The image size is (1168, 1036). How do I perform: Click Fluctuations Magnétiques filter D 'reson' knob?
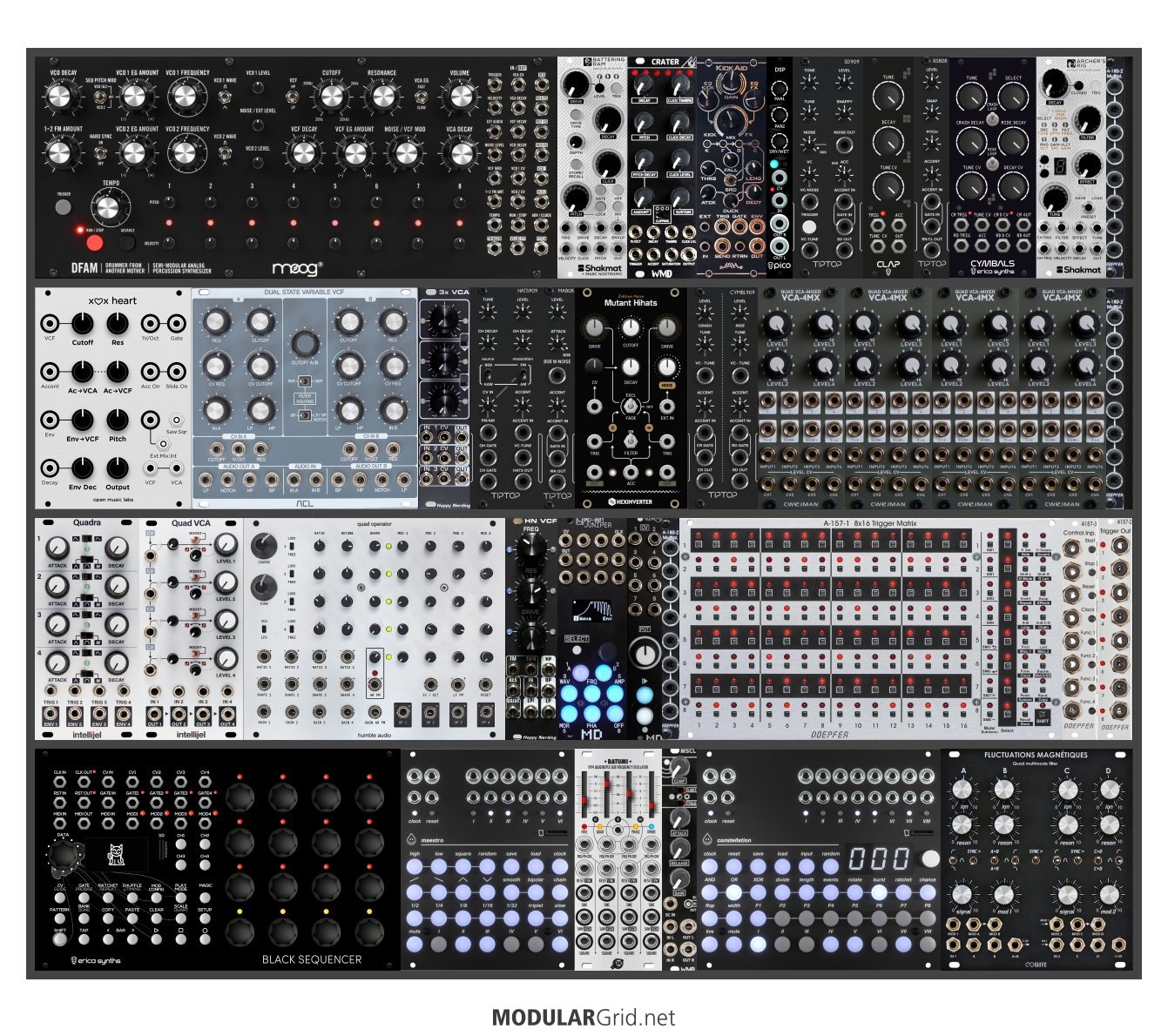tap(1108, 825)
